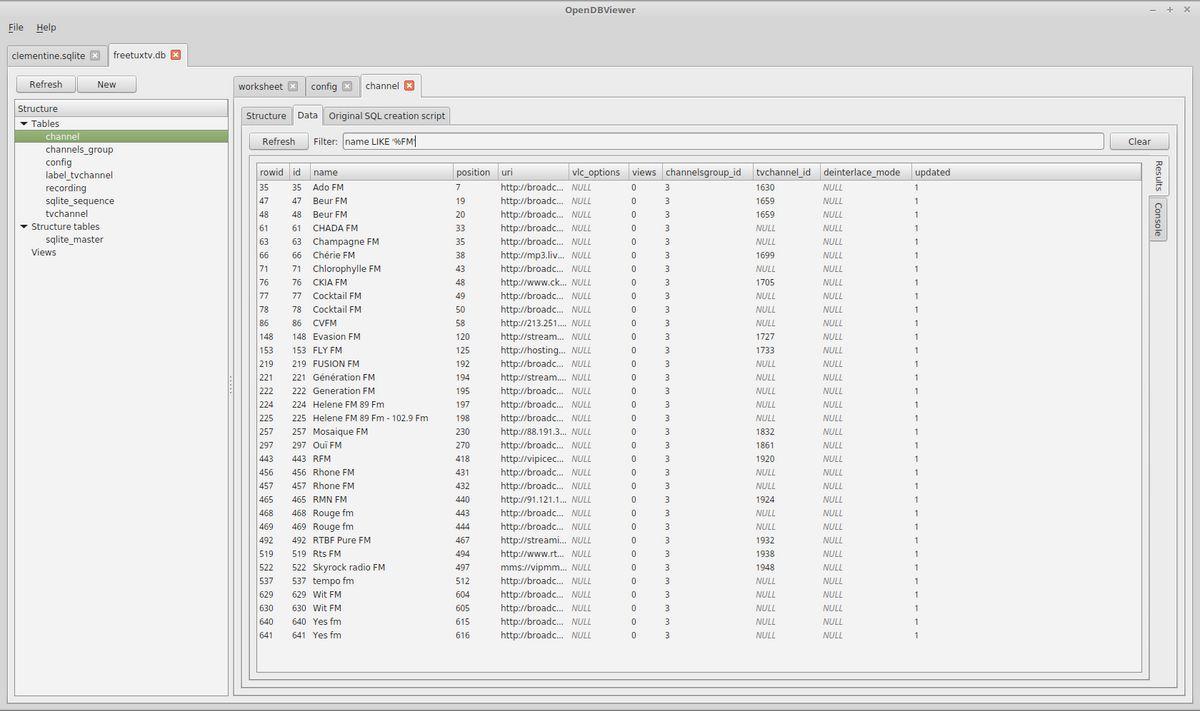Open the Original SQL creation script tab
The width and height of the screenshot is (1200, 711).
[x=387, y=116]
